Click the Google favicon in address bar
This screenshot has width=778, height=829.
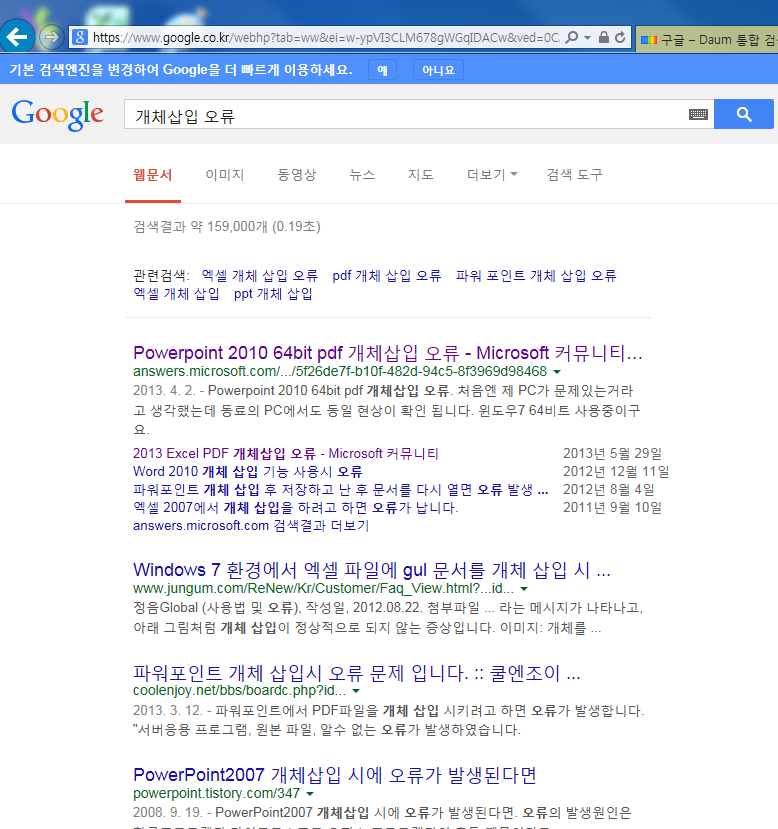pos(80,37)
